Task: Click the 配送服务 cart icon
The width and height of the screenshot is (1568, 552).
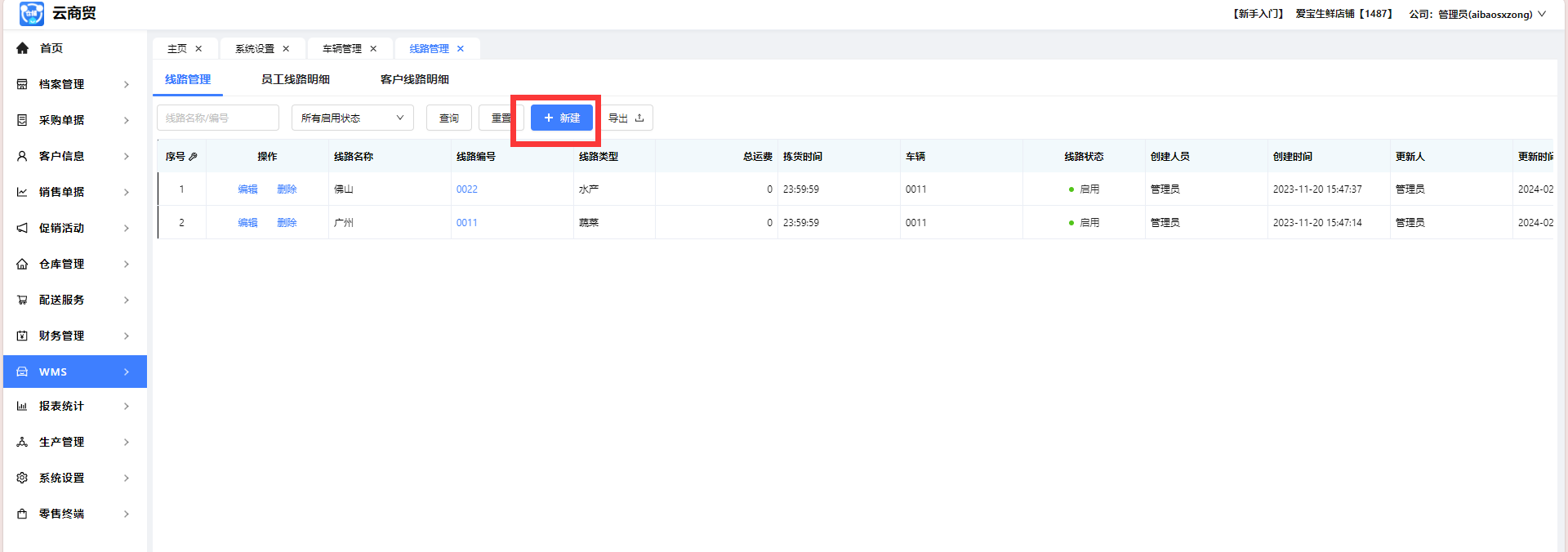Action: [x=22, y=300]
